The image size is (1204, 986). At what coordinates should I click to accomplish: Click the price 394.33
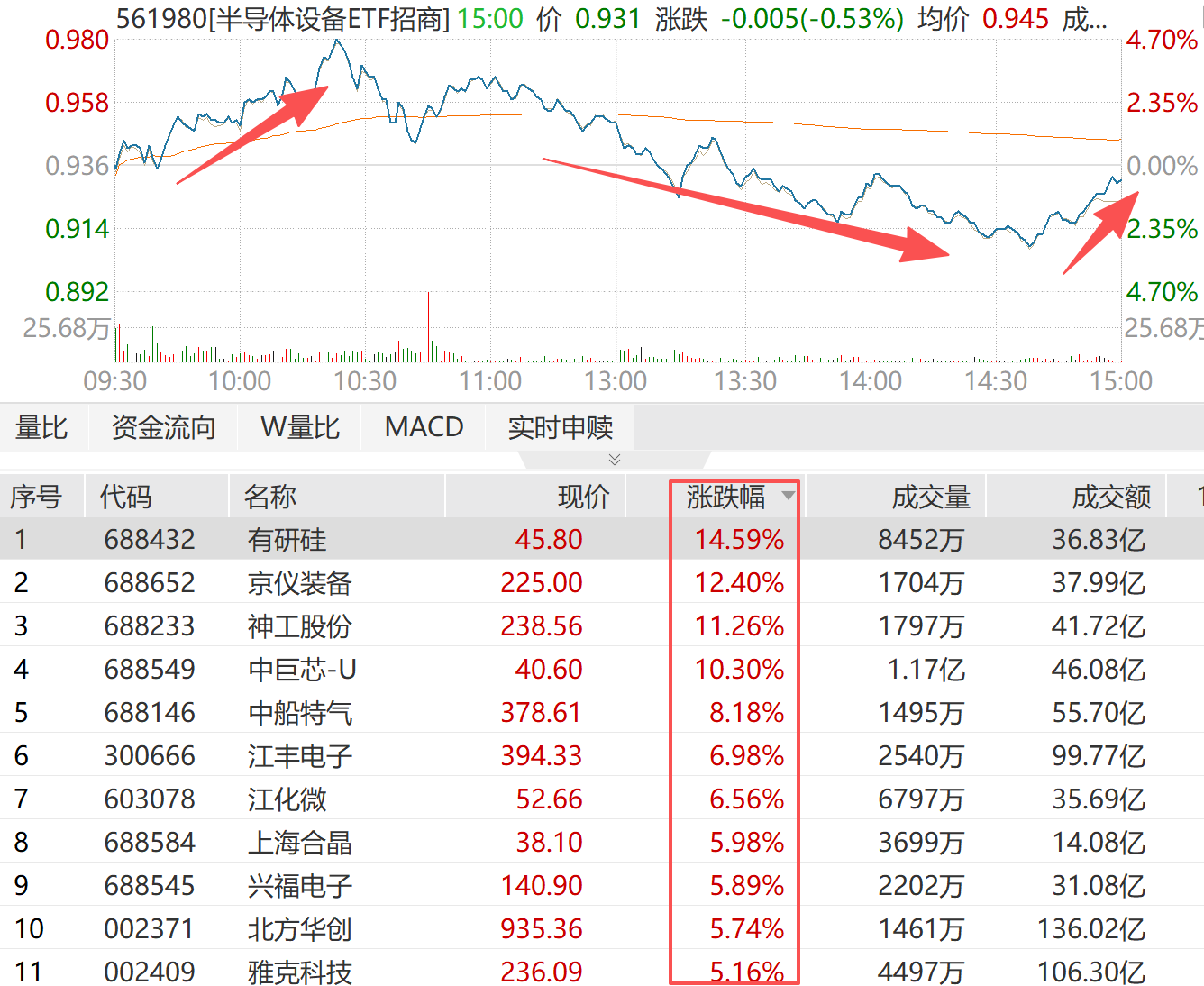click(x=542, y=756)
